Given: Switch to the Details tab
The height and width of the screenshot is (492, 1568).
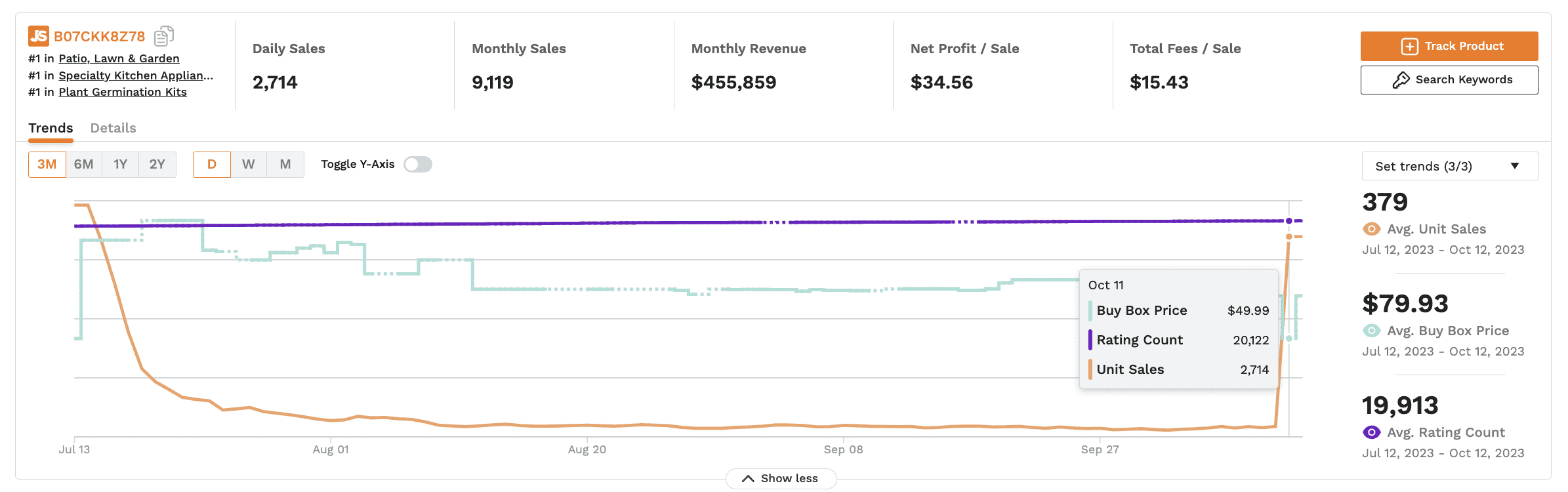Looking at the screenshot, I should [x=113, y=128].
